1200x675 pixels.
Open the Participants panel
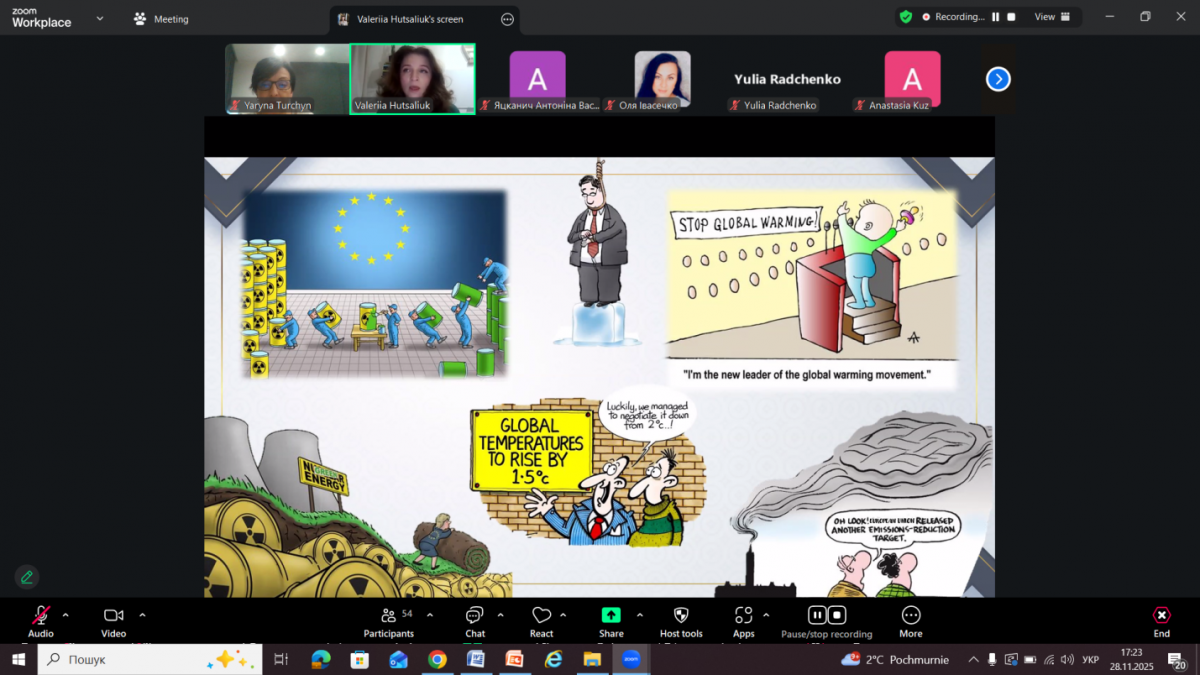(x=388, y=616)
